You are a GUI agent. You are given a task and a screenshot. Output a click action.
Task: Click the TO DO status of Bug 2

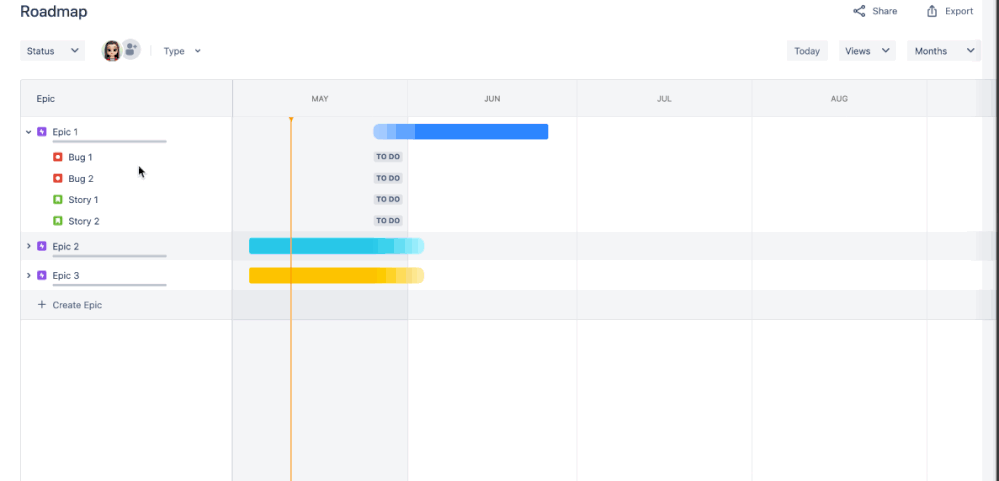[x=388, y=178]
